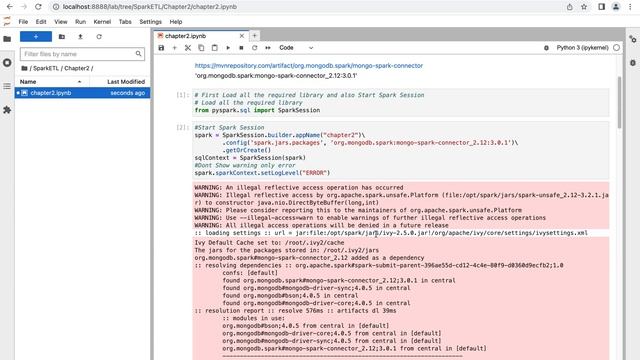
Task: Click the 'WARNING: An illegal reflective access' output line
Action: pos(299,188)
